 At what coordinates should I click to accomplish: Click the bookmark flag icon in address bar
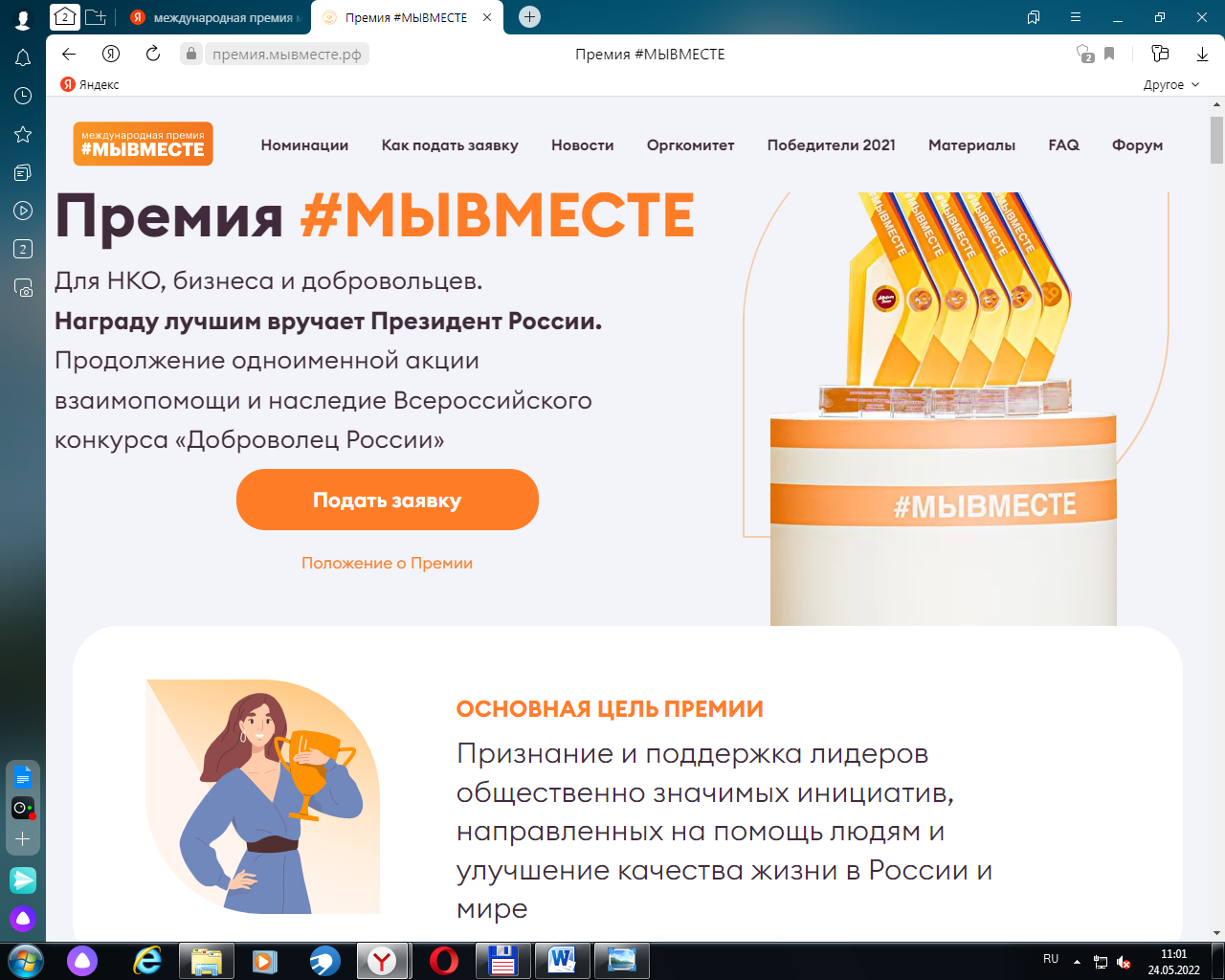click(x=1109, y=54)
